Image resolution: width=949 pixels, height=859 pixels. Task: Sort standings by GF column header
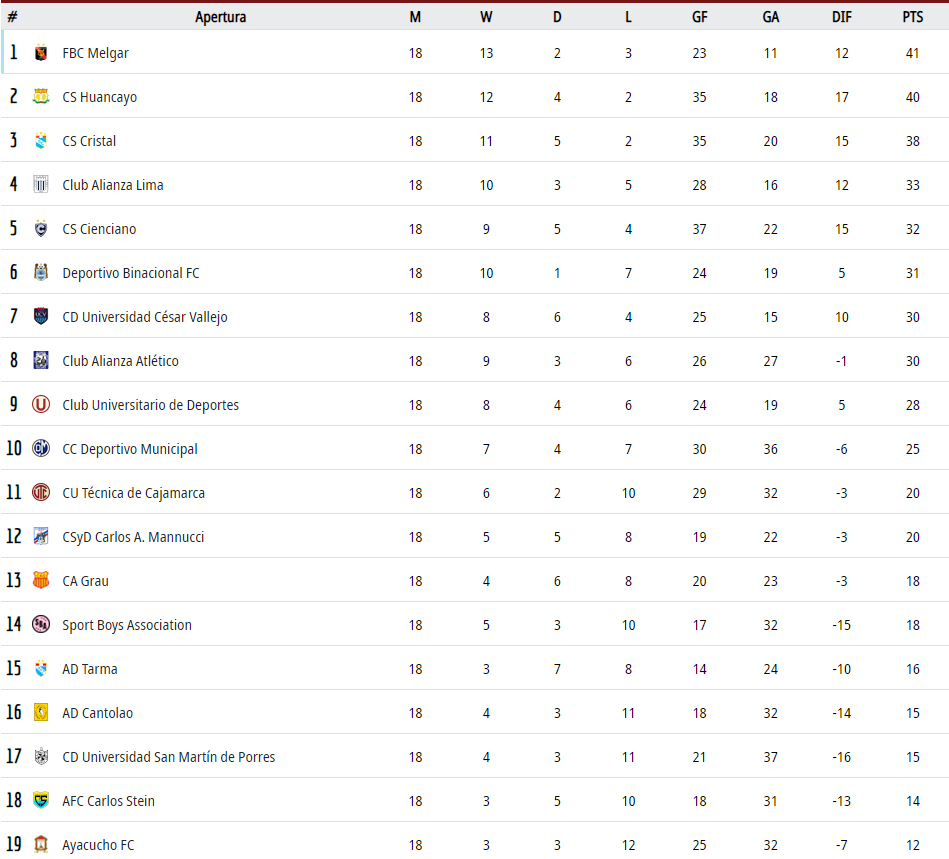(700, 17)
